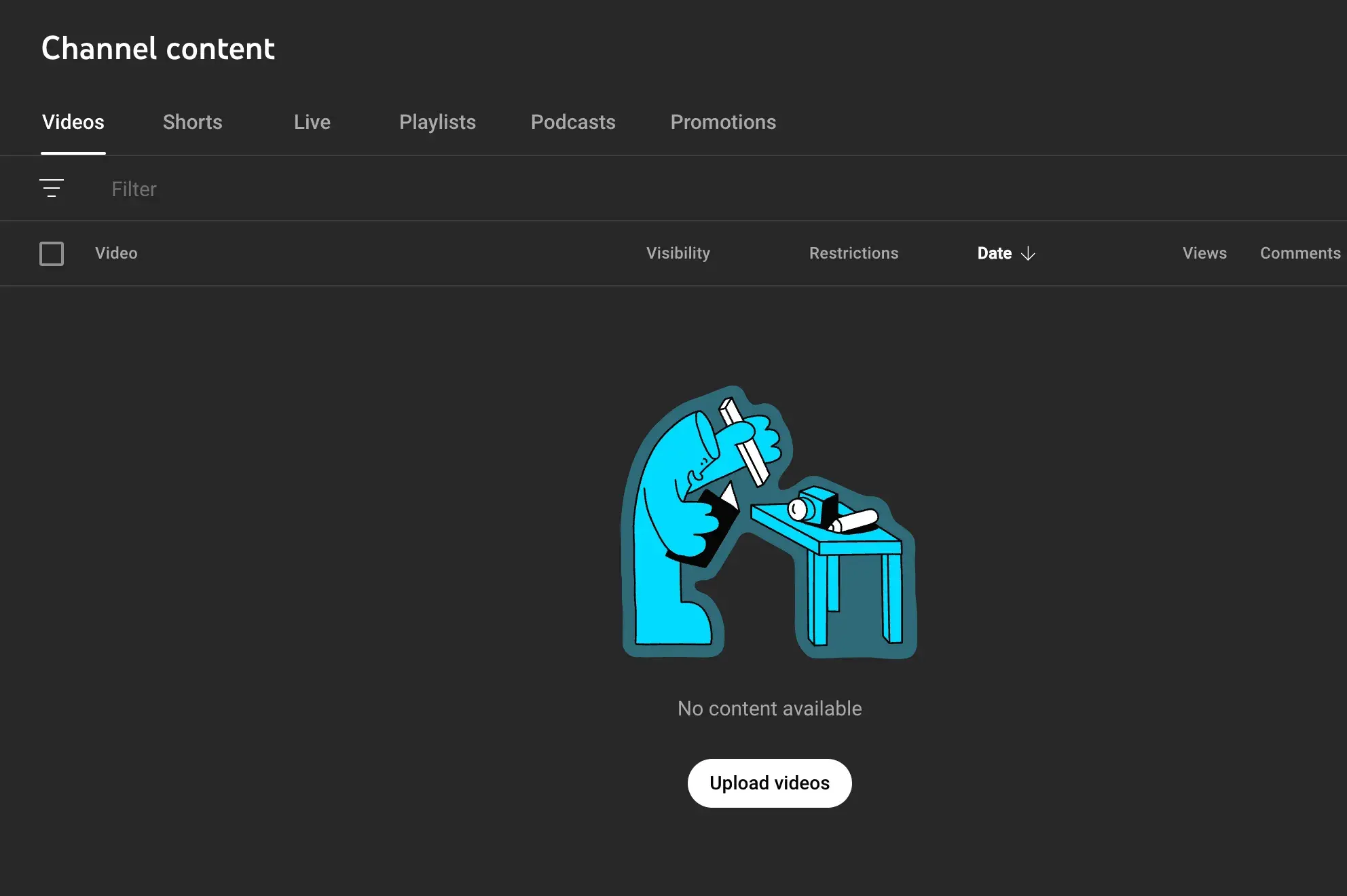Click Upload videos button
This screenshot has width=1347, height=896.
pos(770,782)
